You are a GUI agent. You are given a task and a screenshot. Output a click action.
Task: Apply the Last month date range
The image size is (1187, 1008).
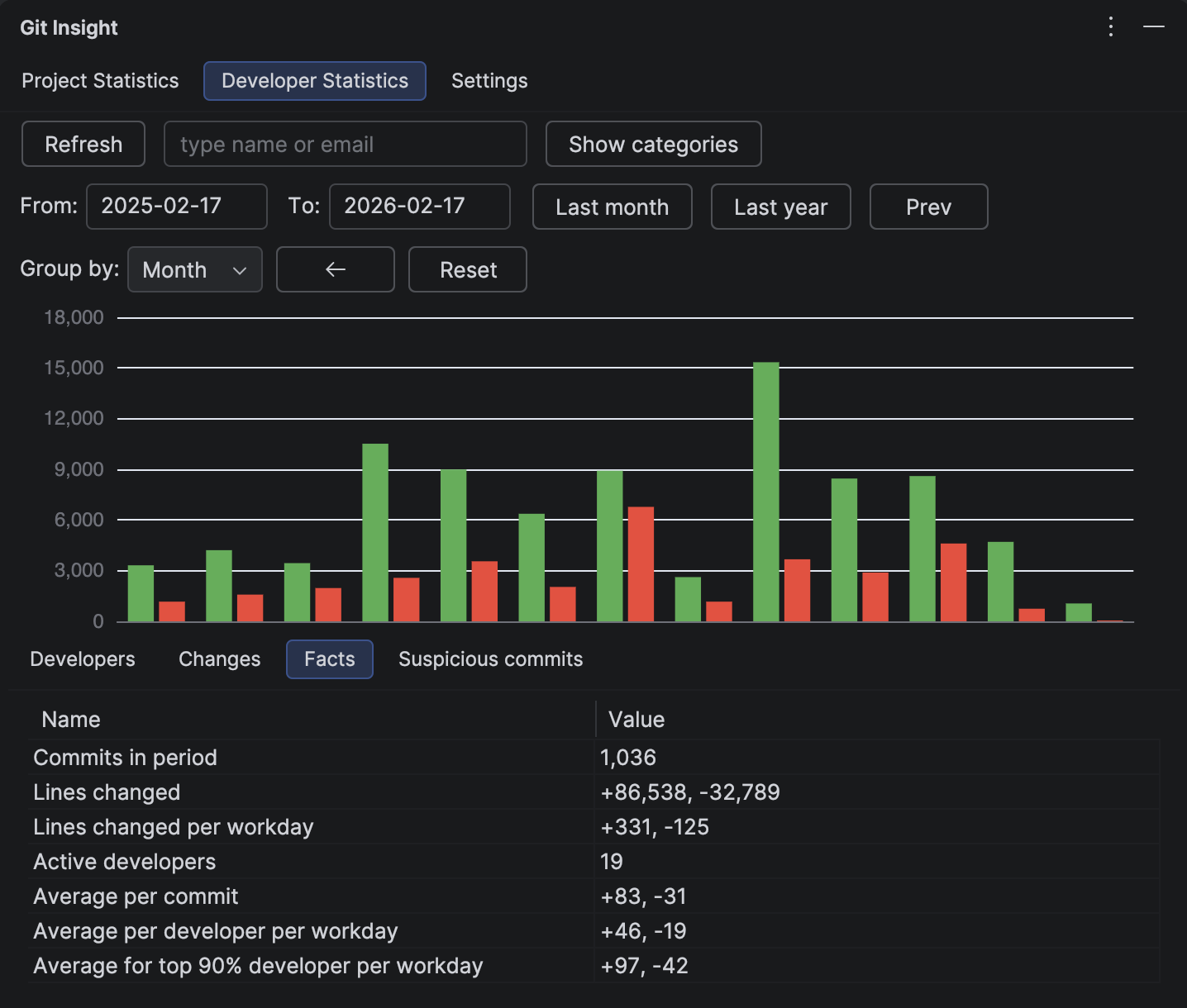(x=612, y=207)
